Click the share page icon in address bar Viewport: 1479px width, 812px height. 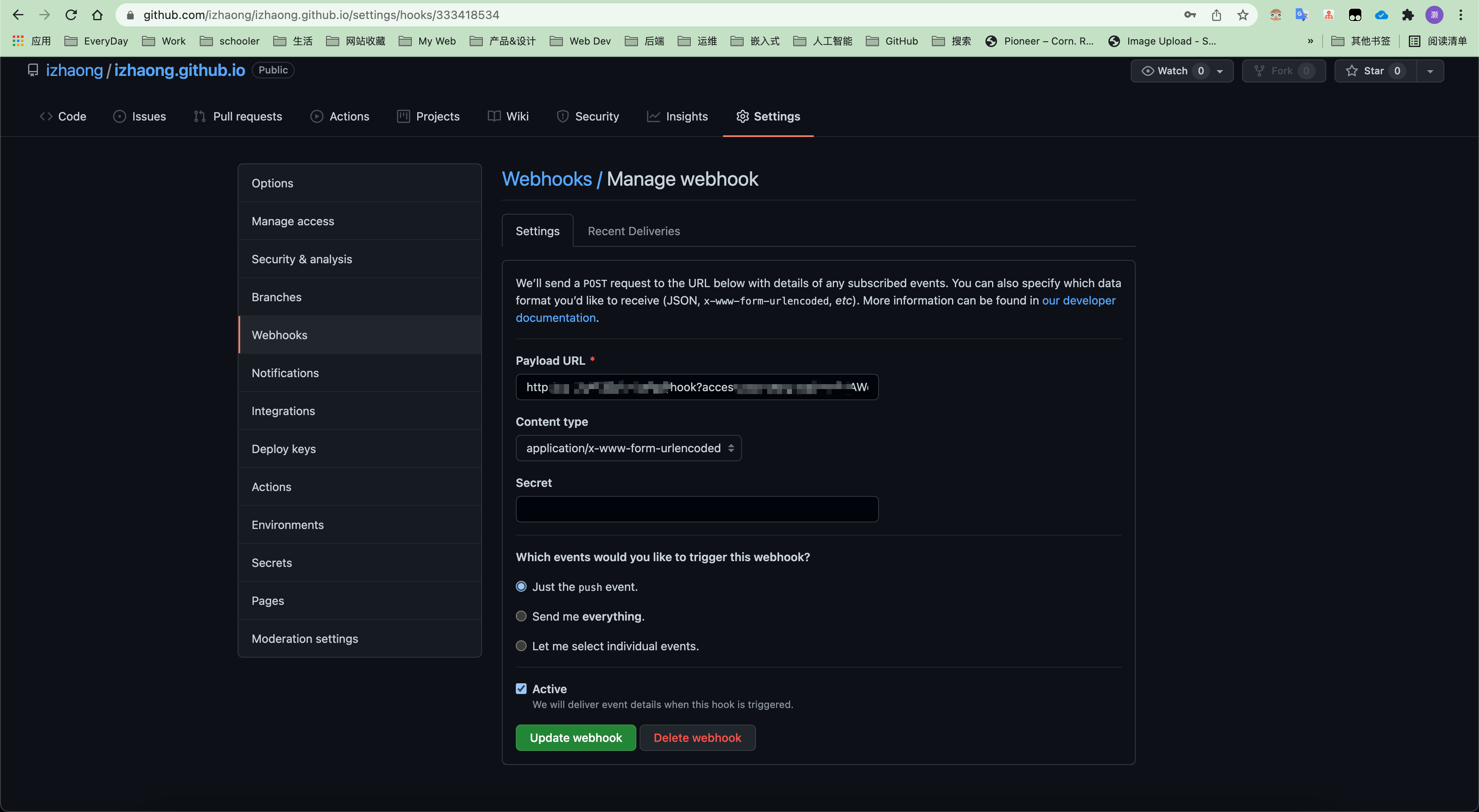tap(1216, 15)
